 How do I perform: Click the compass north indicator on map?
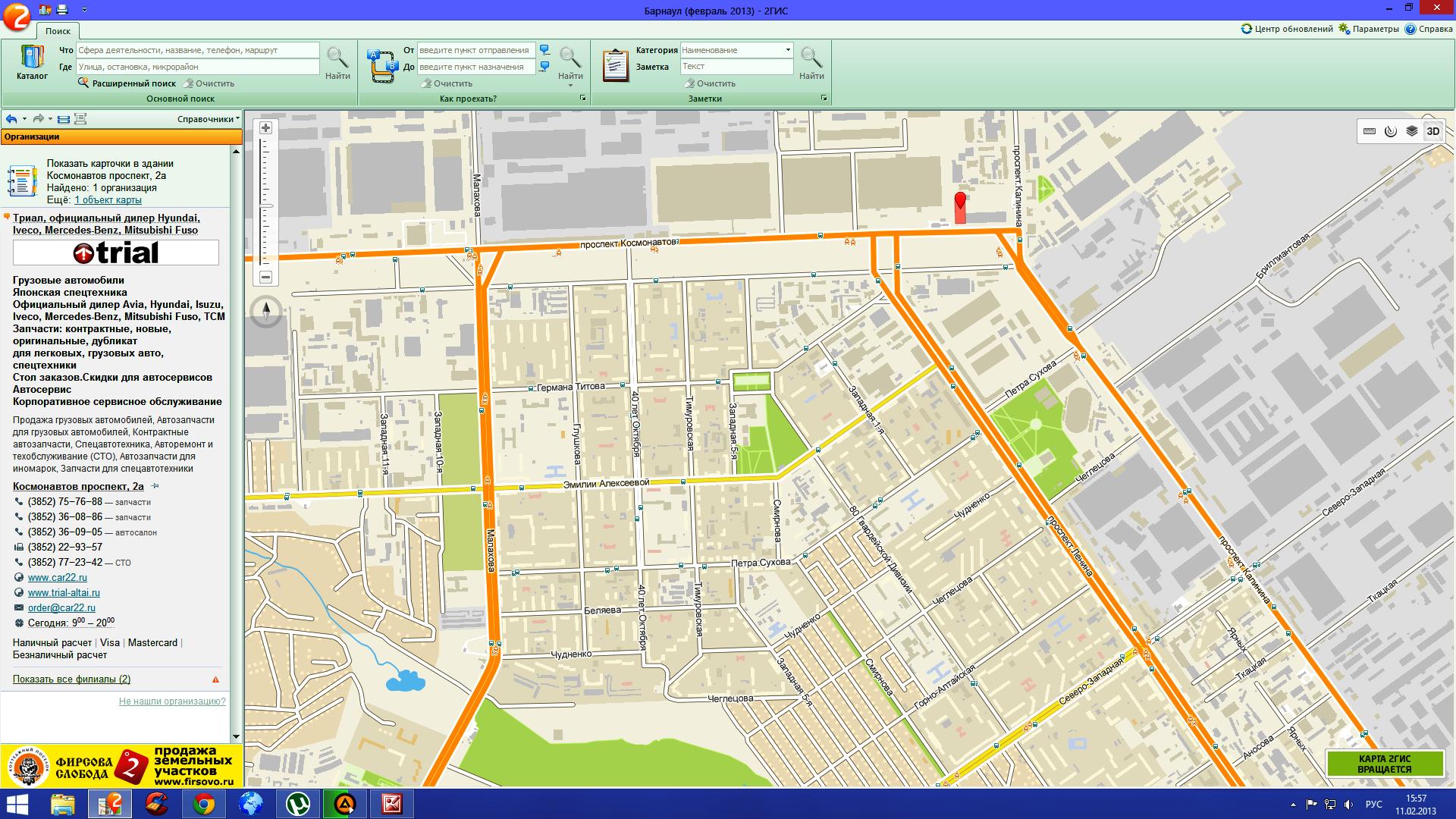click(x=266, y=311)
